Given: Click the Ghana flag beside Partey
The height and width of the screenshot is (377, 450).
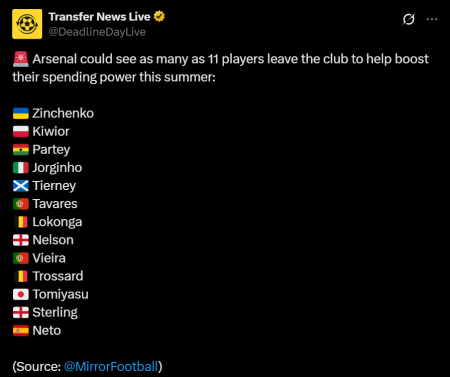Looking at the screenshot, I should (21, 150).
